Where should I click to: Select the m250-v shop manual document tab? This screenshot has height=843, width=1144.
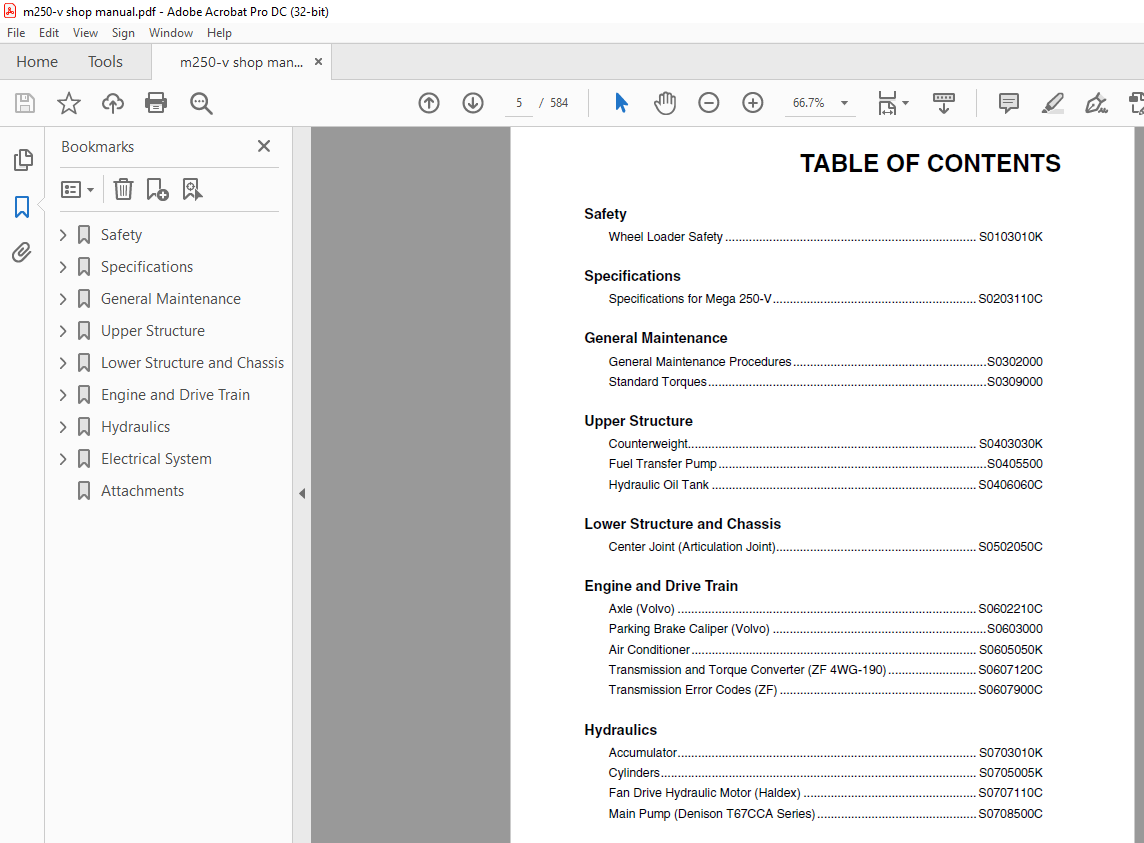[x=241, y=62]
